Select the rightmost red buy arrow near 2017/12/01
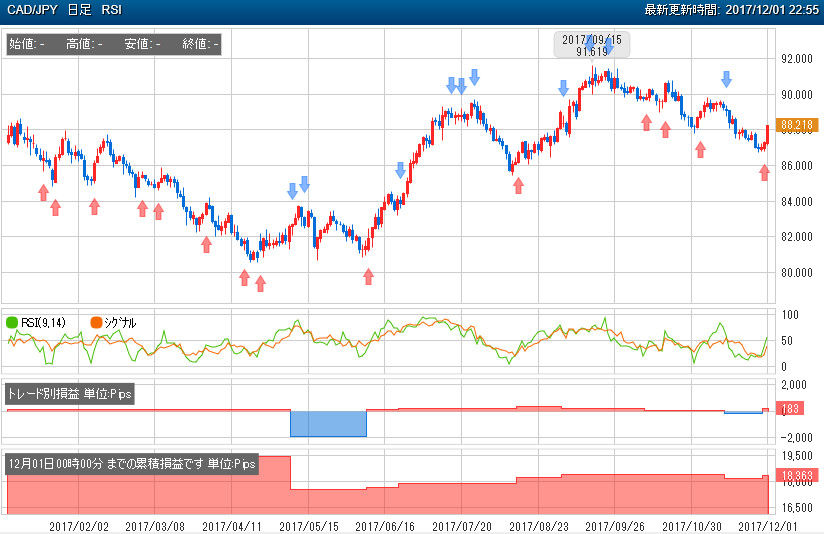 click(x=765, y=172)
